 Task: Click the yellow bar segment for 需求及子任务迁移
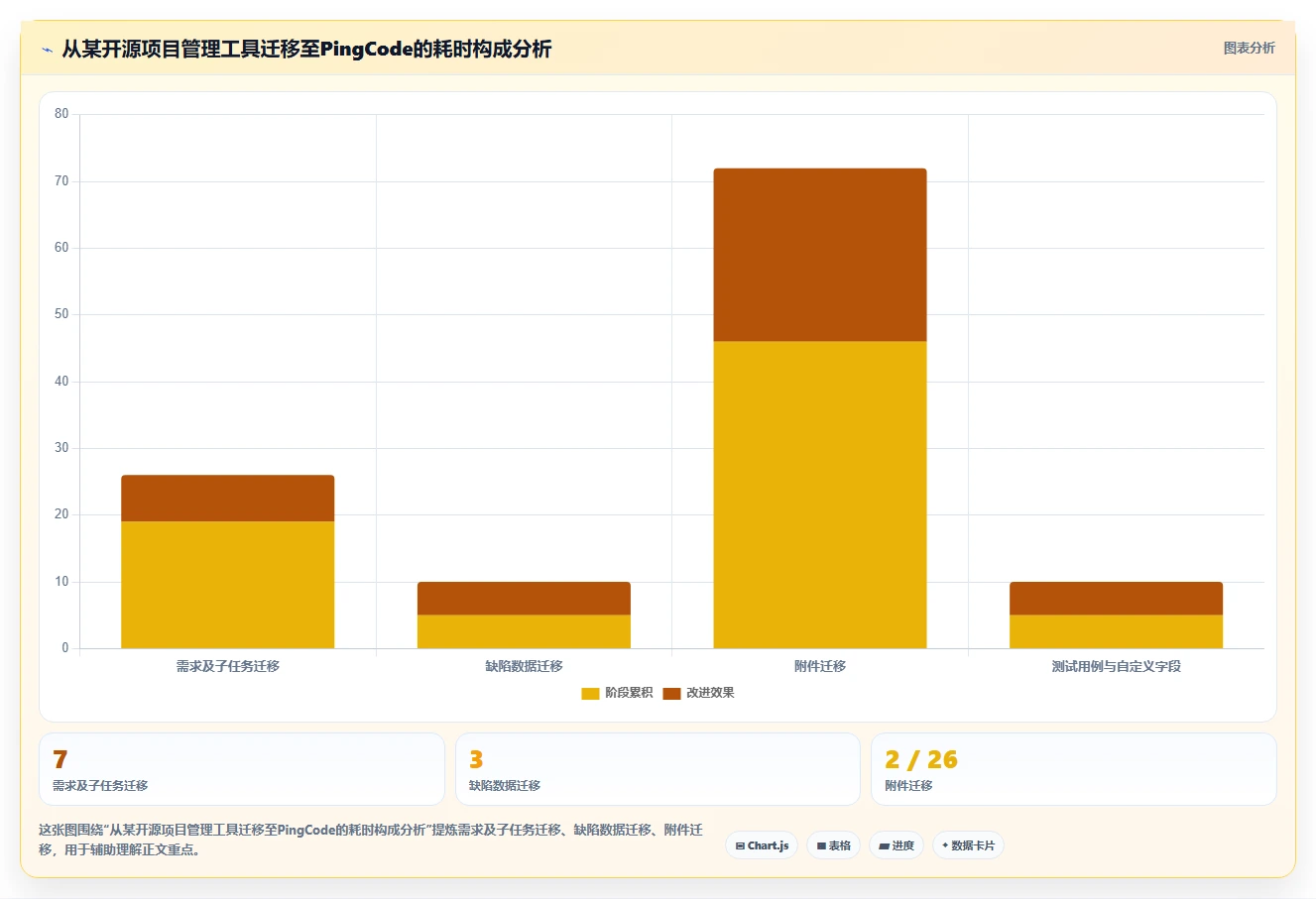coord(228,585)
